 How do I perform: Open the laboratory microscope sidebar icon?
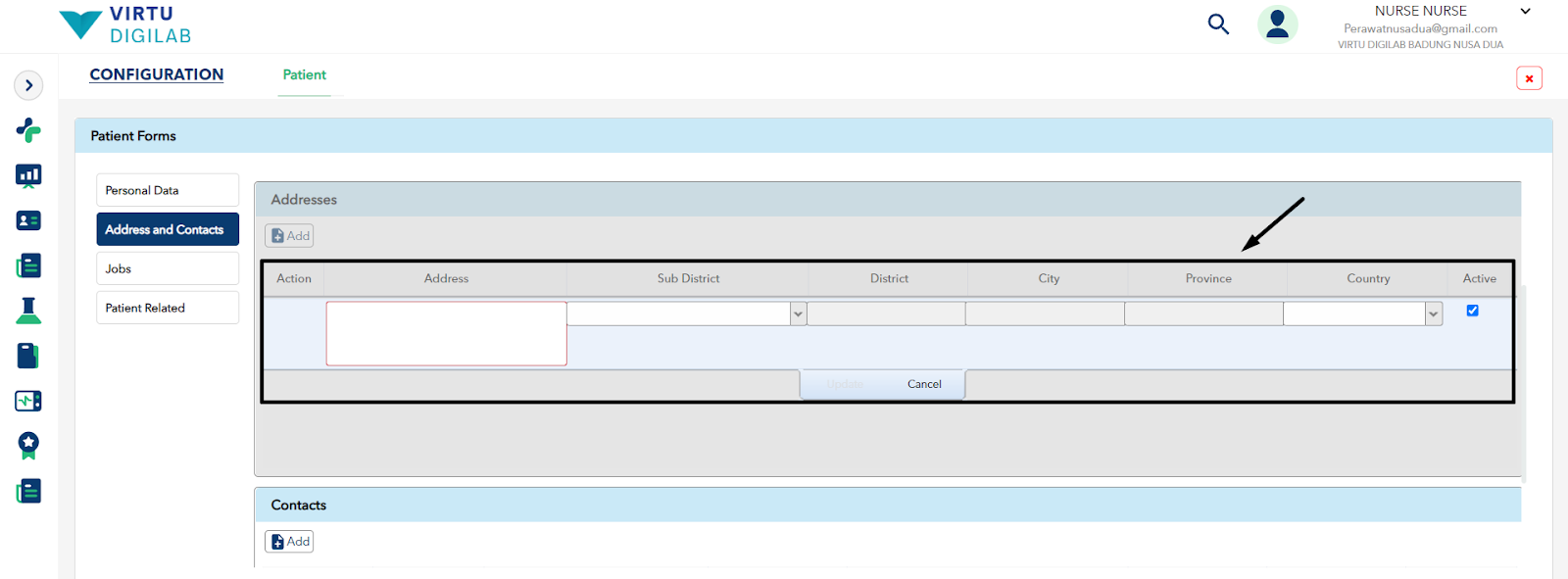[28, 311]
